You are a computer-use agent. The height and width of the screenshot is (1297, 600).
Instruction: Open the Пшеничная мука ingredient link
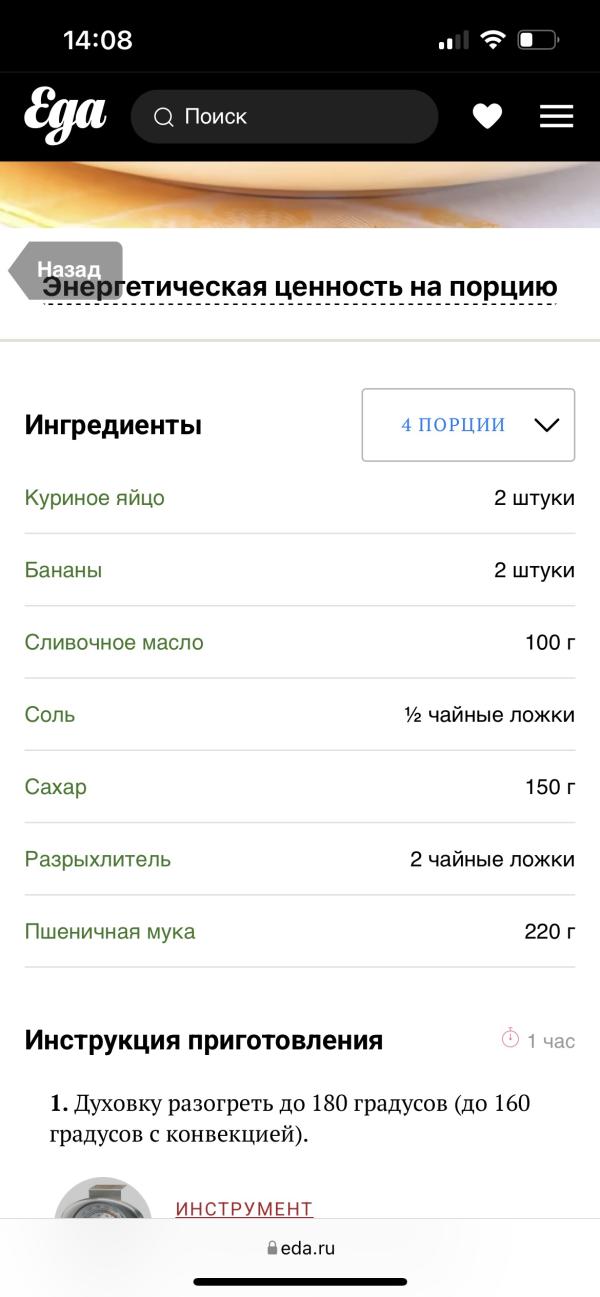point(110,932)
